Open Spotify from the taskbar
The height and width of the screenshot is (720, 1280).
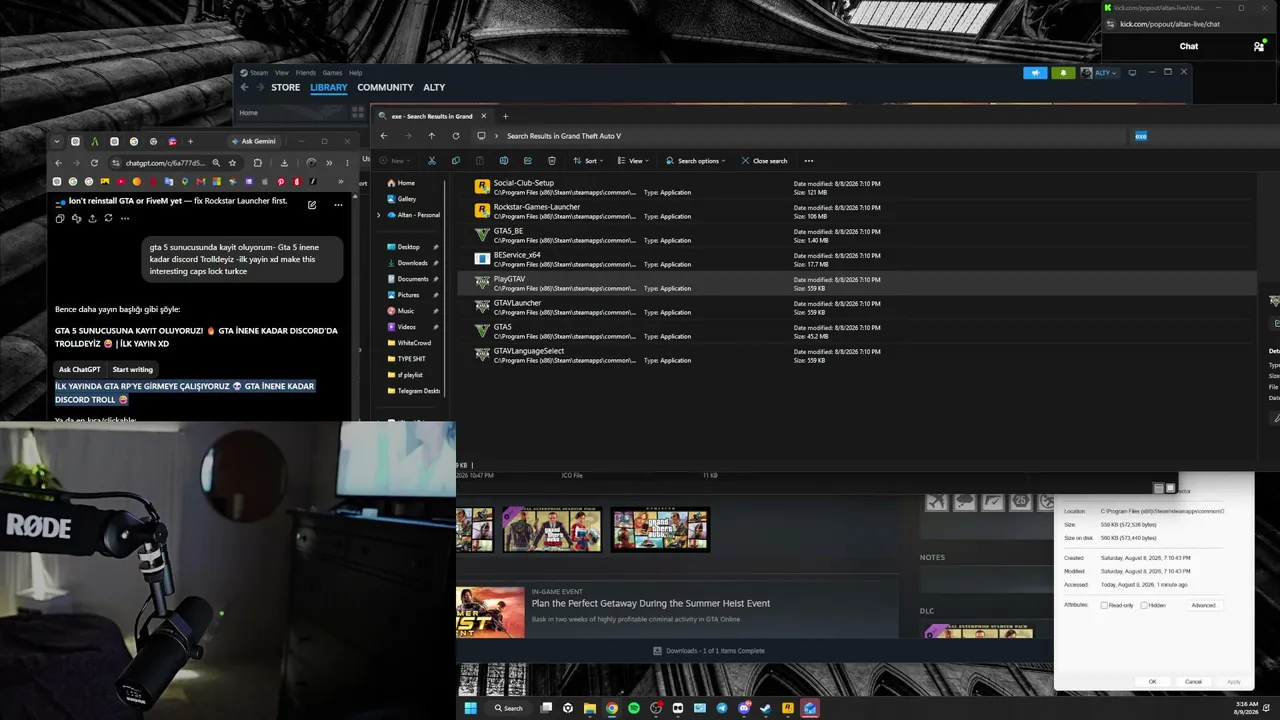coord(634,708)
